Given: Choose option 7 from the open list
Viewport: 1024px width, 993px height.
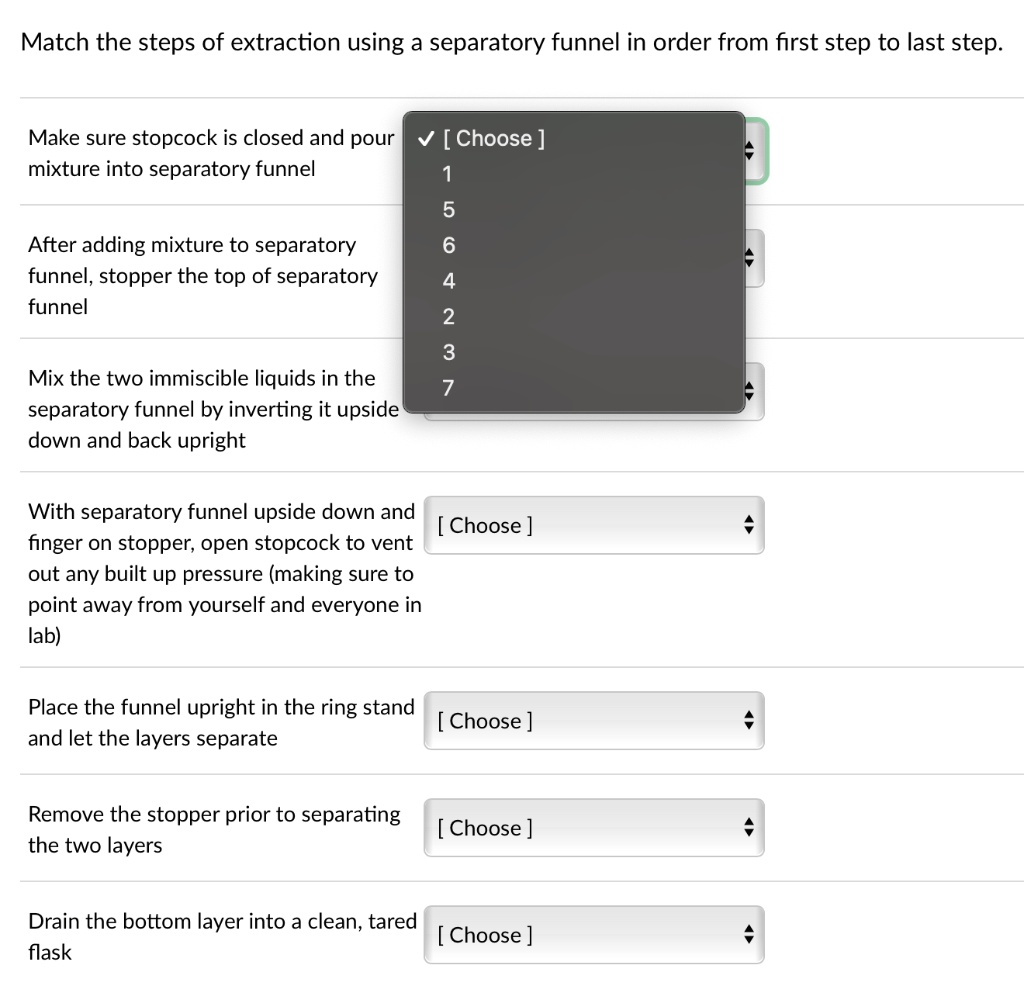Looking at the screenshot, I should click(448, 387).
